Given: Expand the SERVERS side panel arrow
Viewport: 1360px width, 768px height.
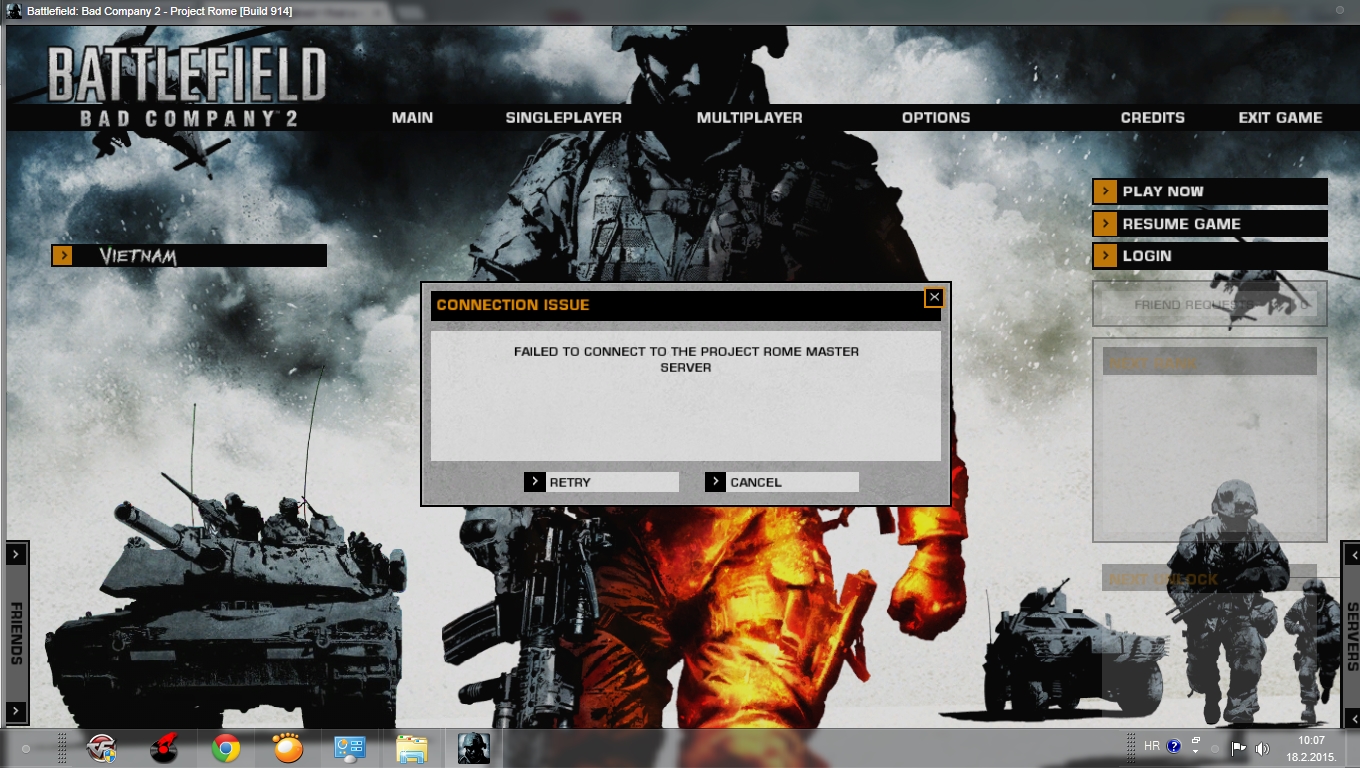Looking at the screenshot, I should pos(1351,554).
